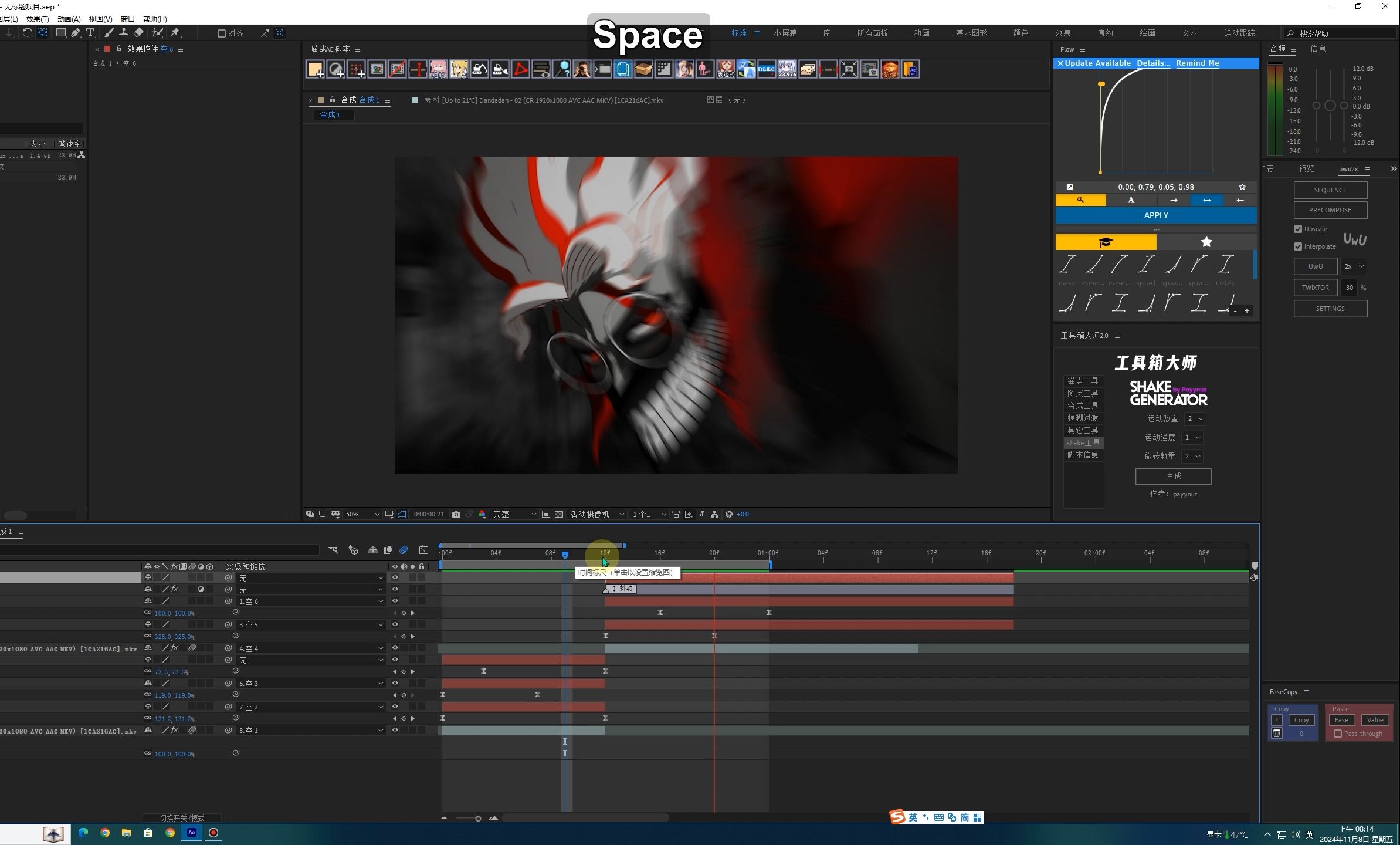Image resolution: width=1400 pixels, height=845 pixels.
Task: Select the Clone Stamp tool
Action: pyautogui.click(x=124, y=33)
